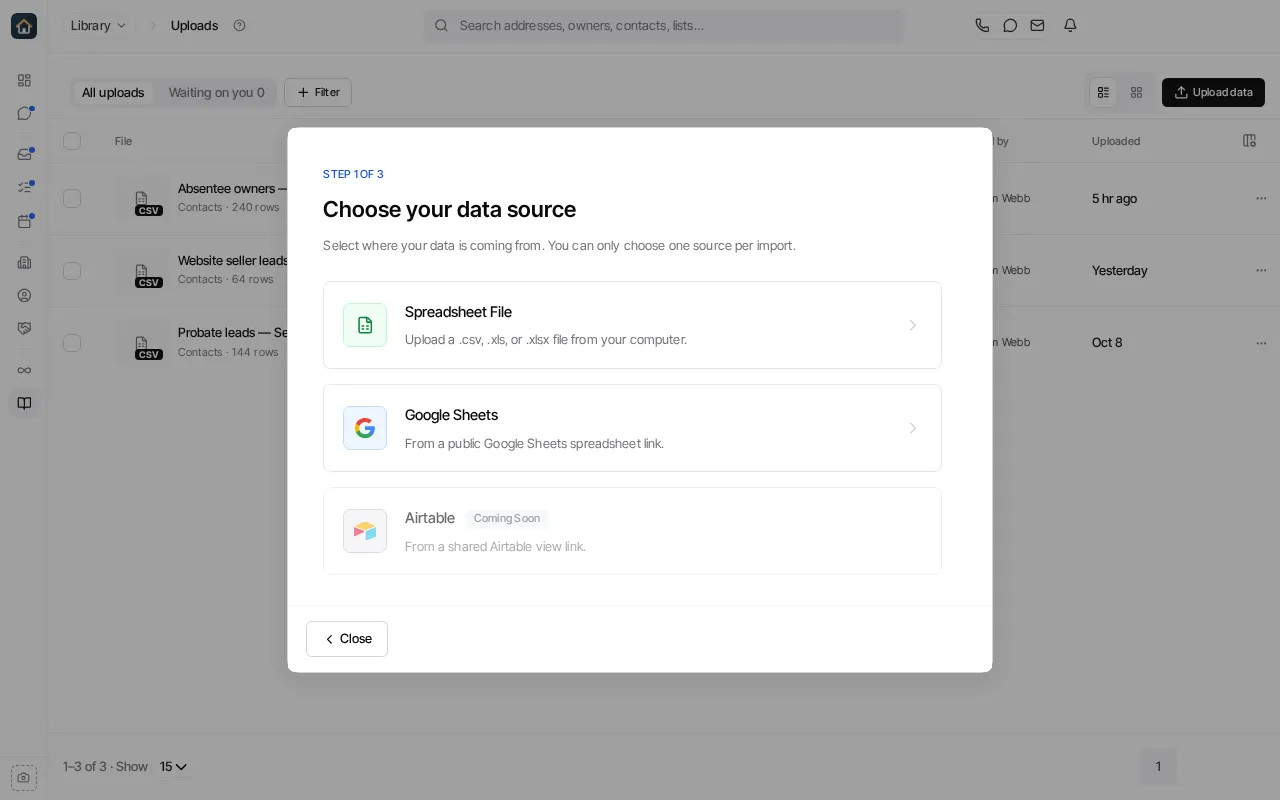Click the chevron on Spreadsheet File option
1280x800 pixels.
coord(912,325)
